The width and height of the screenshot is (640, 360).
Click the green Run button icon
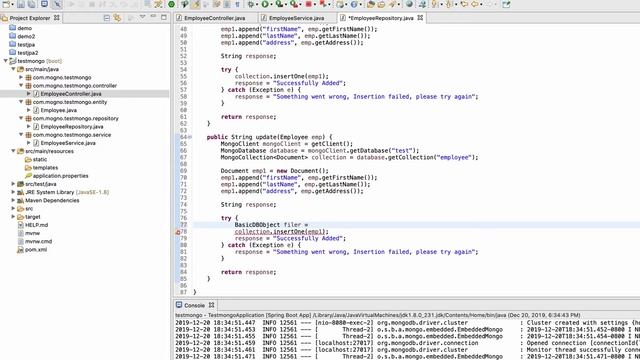click(x=265, y=4)
